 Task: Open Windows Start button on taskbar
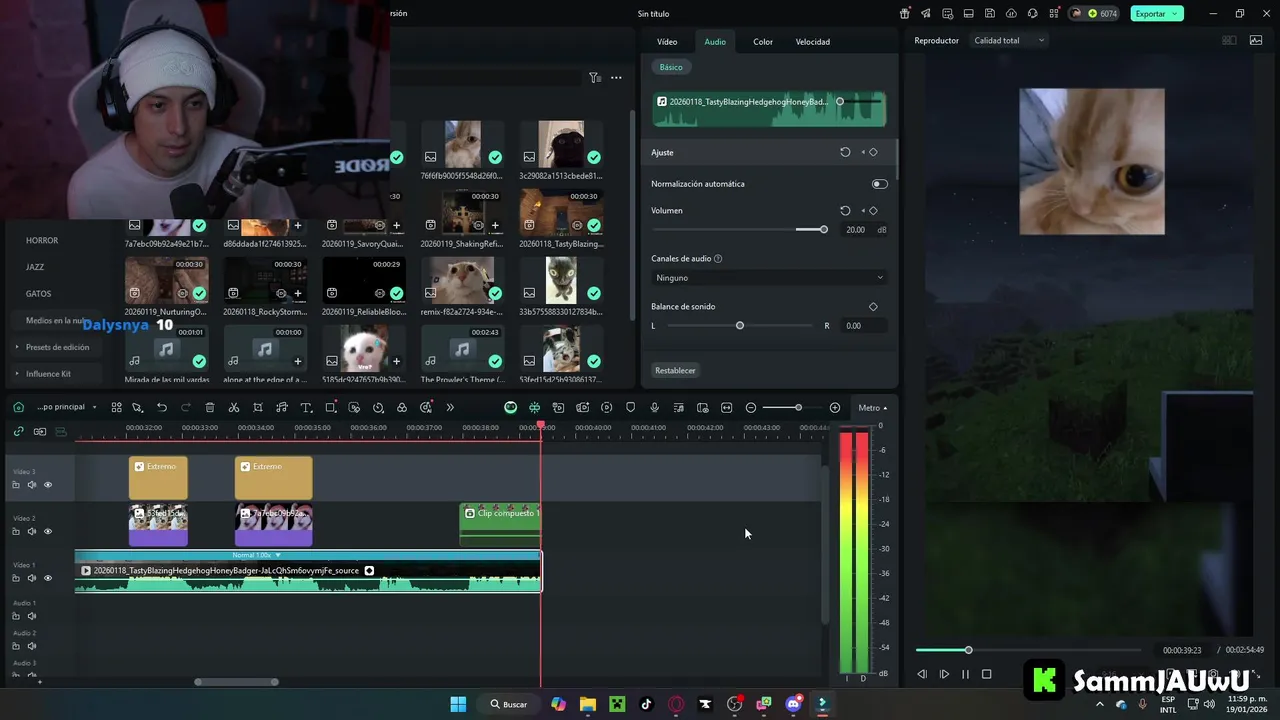pyautogui.click(x=458, y=704)
